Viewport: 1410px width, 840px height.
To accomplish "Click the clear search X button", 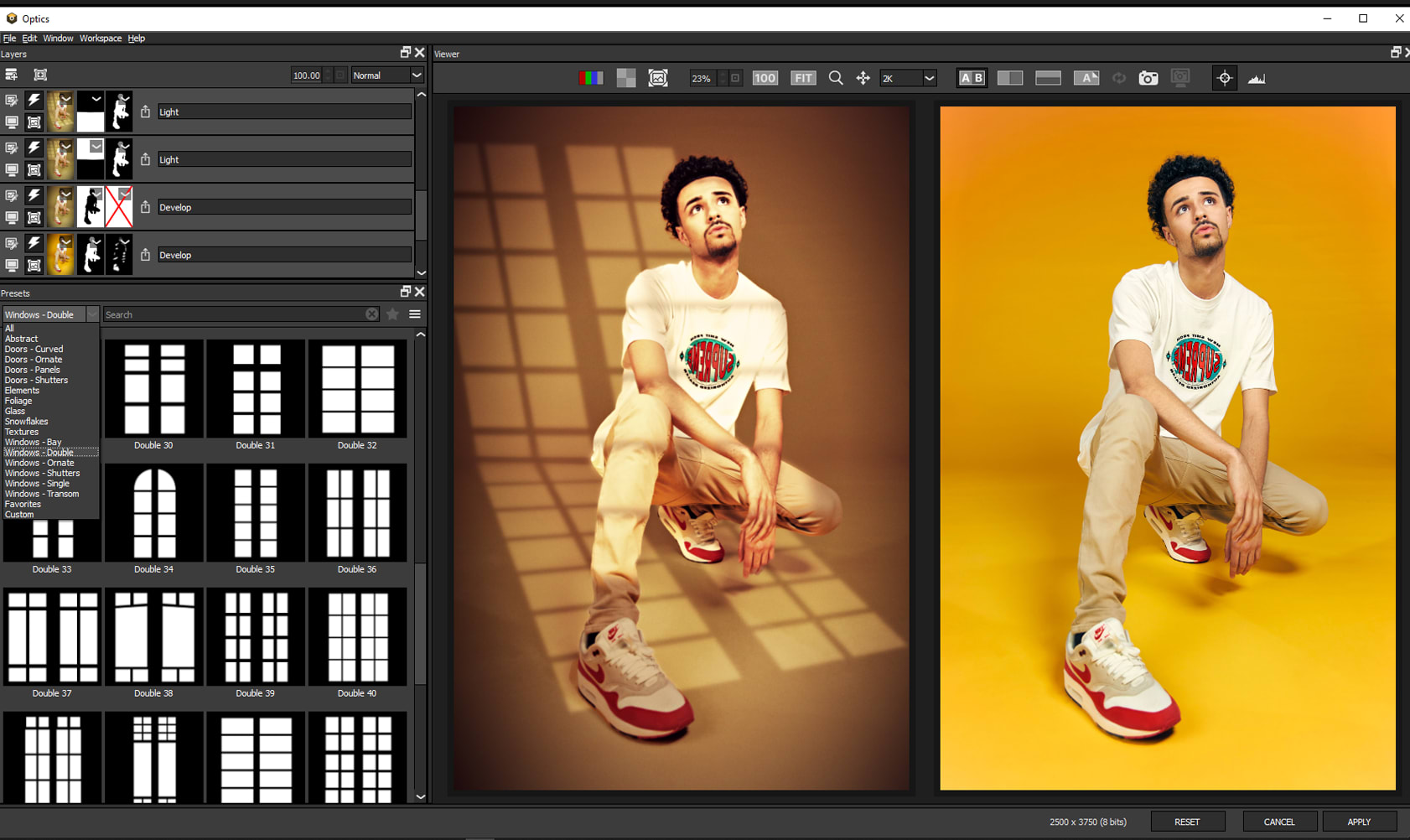I will [x=371, y=314].
